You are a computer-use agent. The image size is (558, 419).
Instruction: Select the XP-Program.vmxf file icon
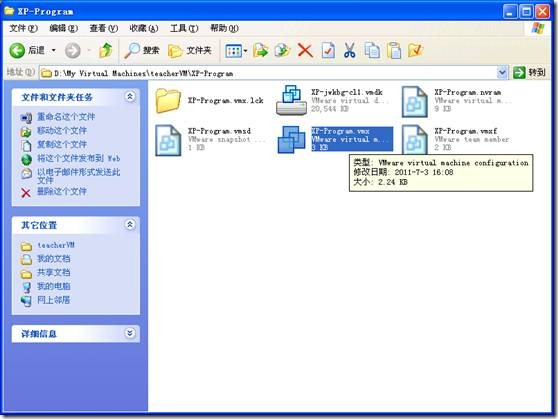point(415,140)
